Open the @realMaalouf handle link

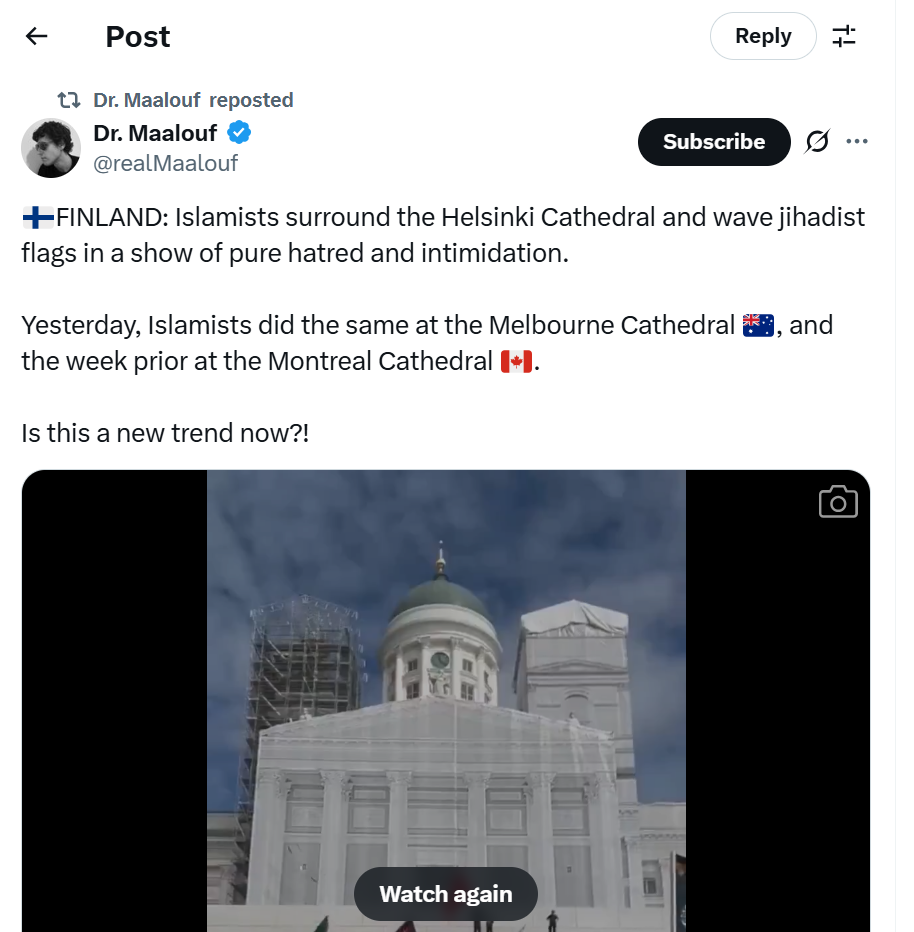(165, 163)
